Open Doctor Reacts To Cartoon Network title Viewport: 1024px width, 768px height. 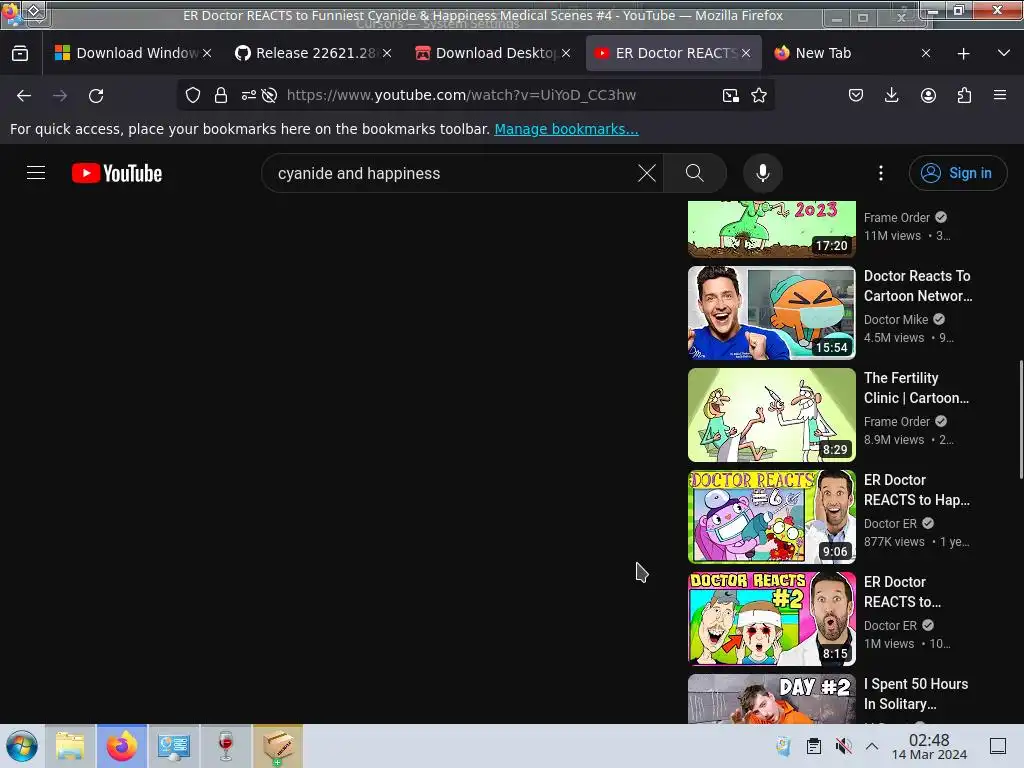918,286
